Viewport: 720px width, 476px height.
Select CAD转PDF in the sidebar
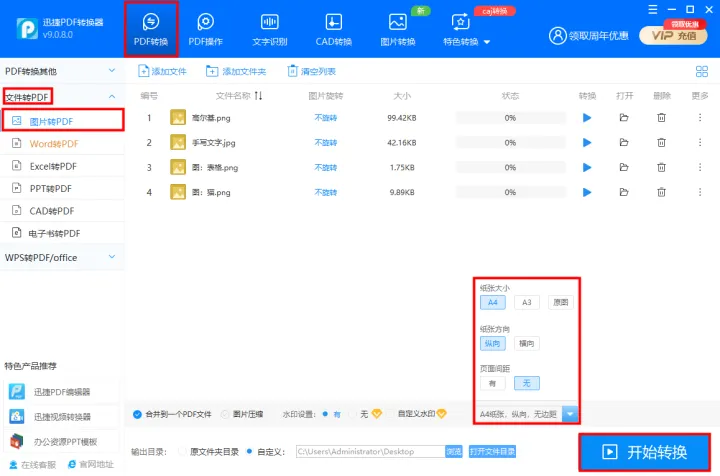pyautogui.click(x=62, y=211)
